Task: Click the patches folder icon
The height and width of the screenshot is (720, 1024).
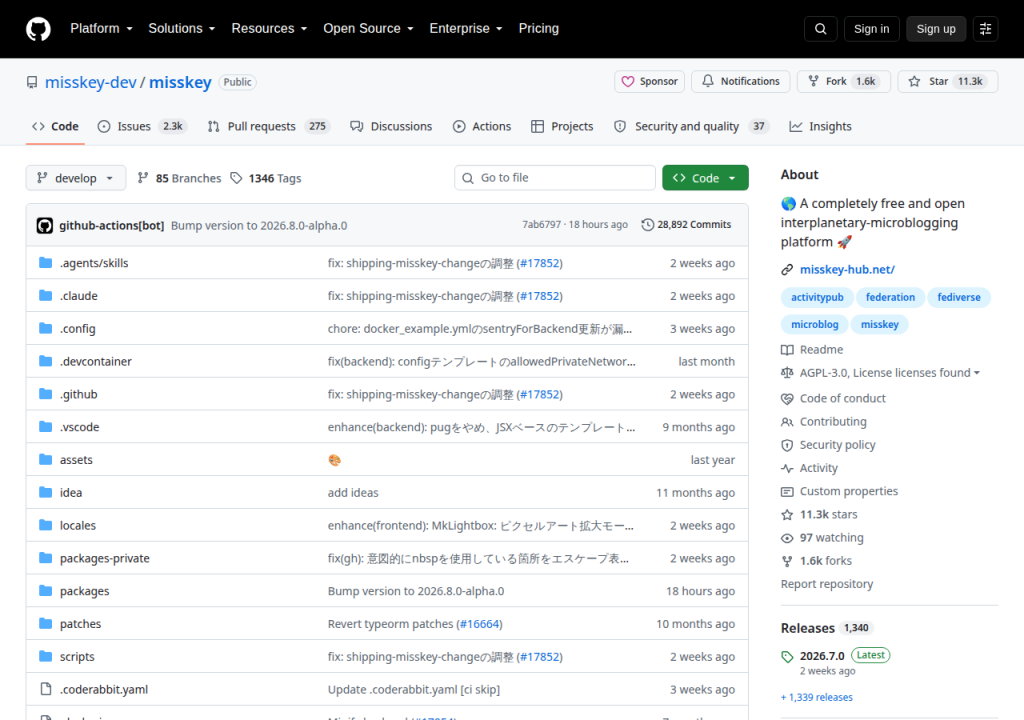Action: pos(45,623)
